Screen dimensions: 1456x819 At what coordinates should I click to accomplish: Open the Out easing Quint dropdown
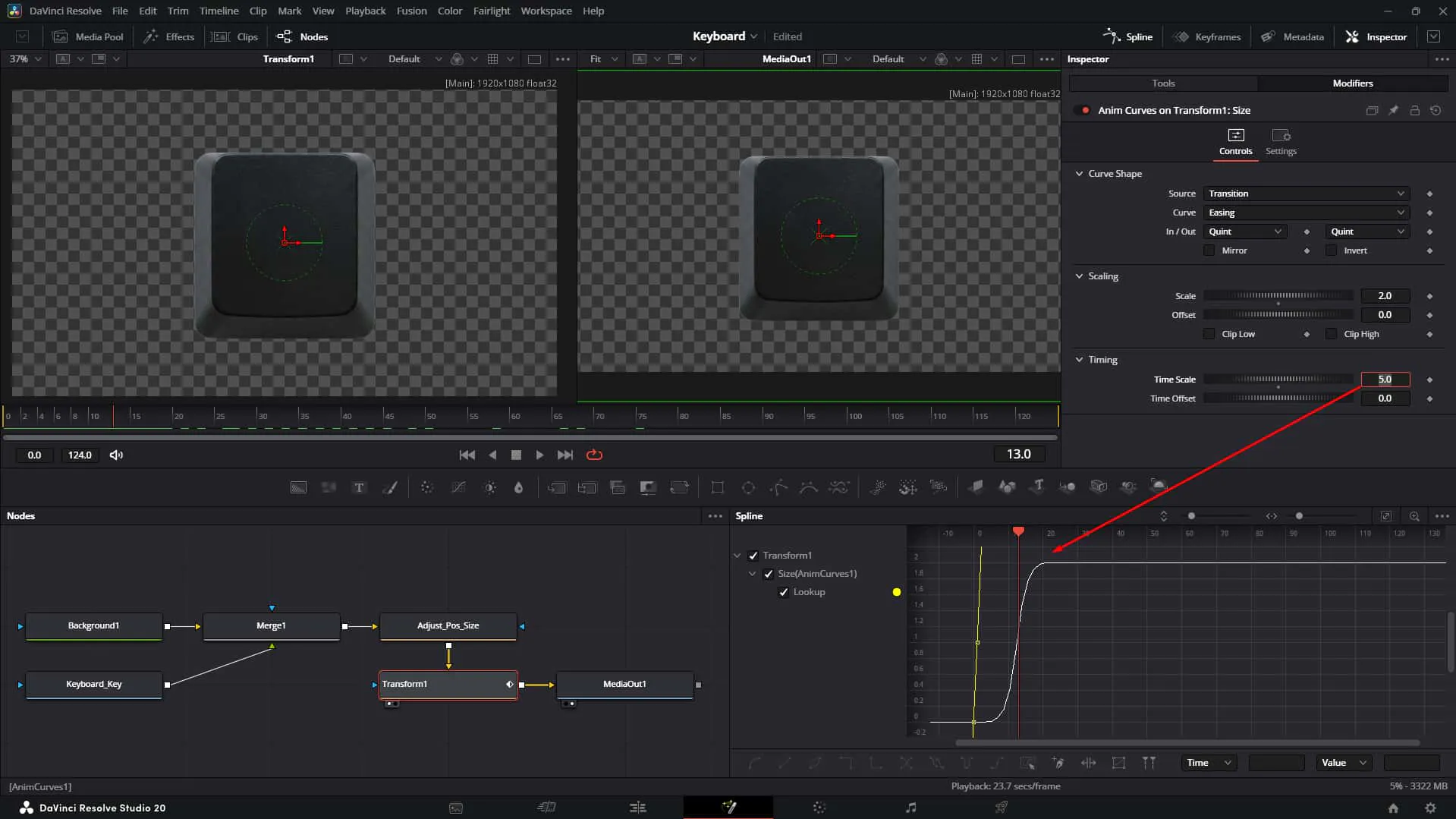tap(1367, 232)
